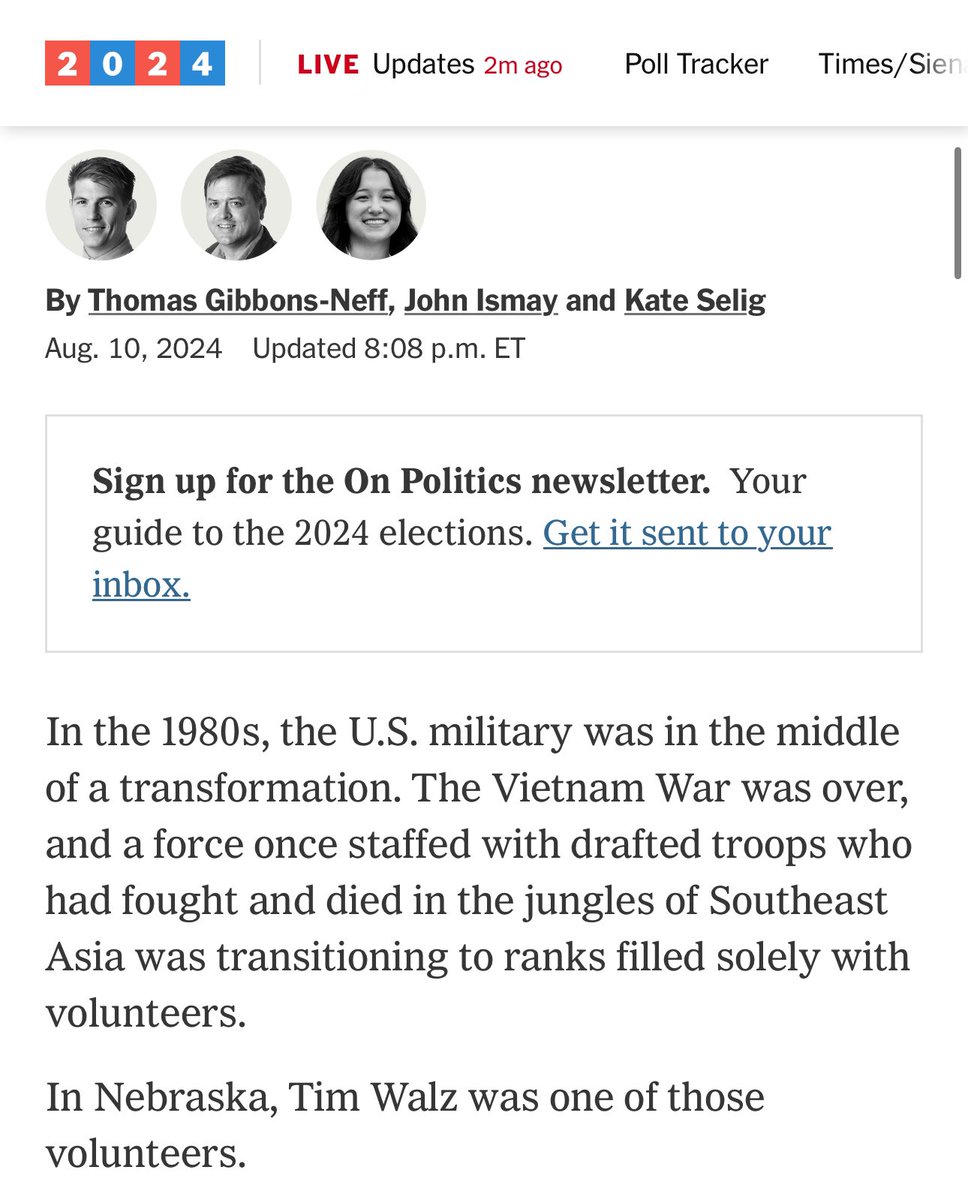The image size is (968, 1200).
Task: Open the Poll Tracker nav item
Action: (x=696, y=64)
